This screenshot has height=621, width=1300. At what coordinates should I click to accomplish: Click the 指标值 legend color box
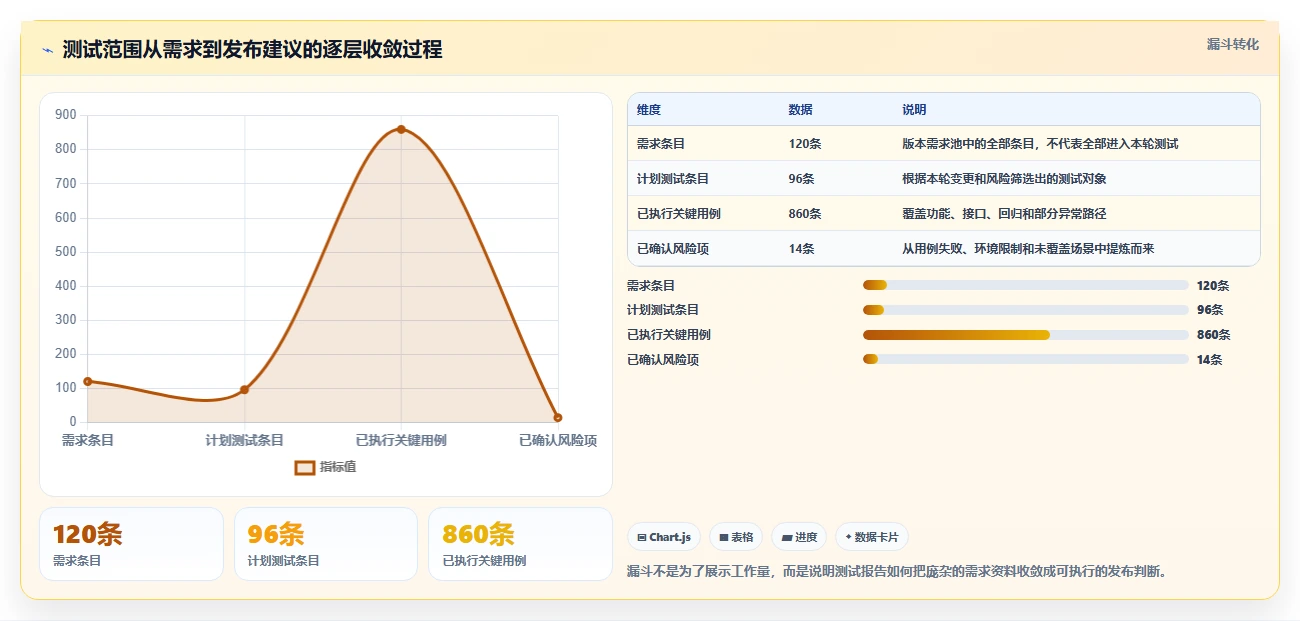305,467
